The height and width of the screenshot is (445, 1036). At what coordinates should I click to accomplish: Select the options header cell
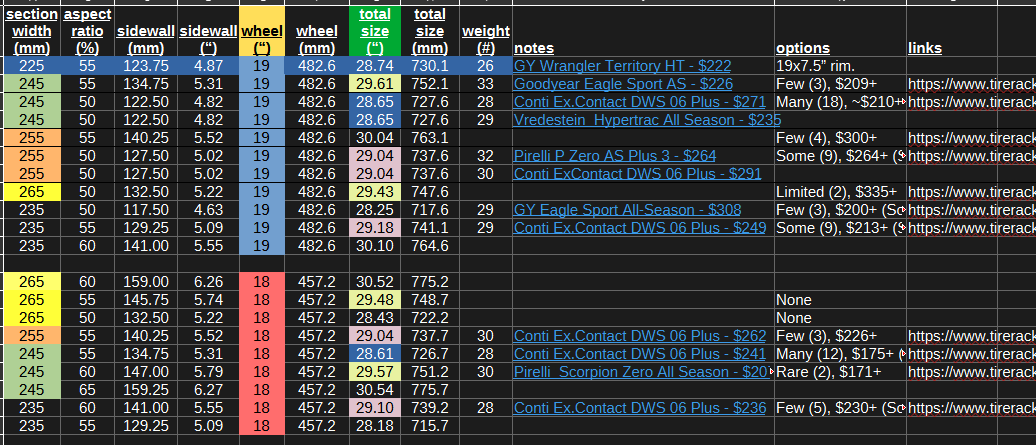pyautogui.click(x=840, y=31)
